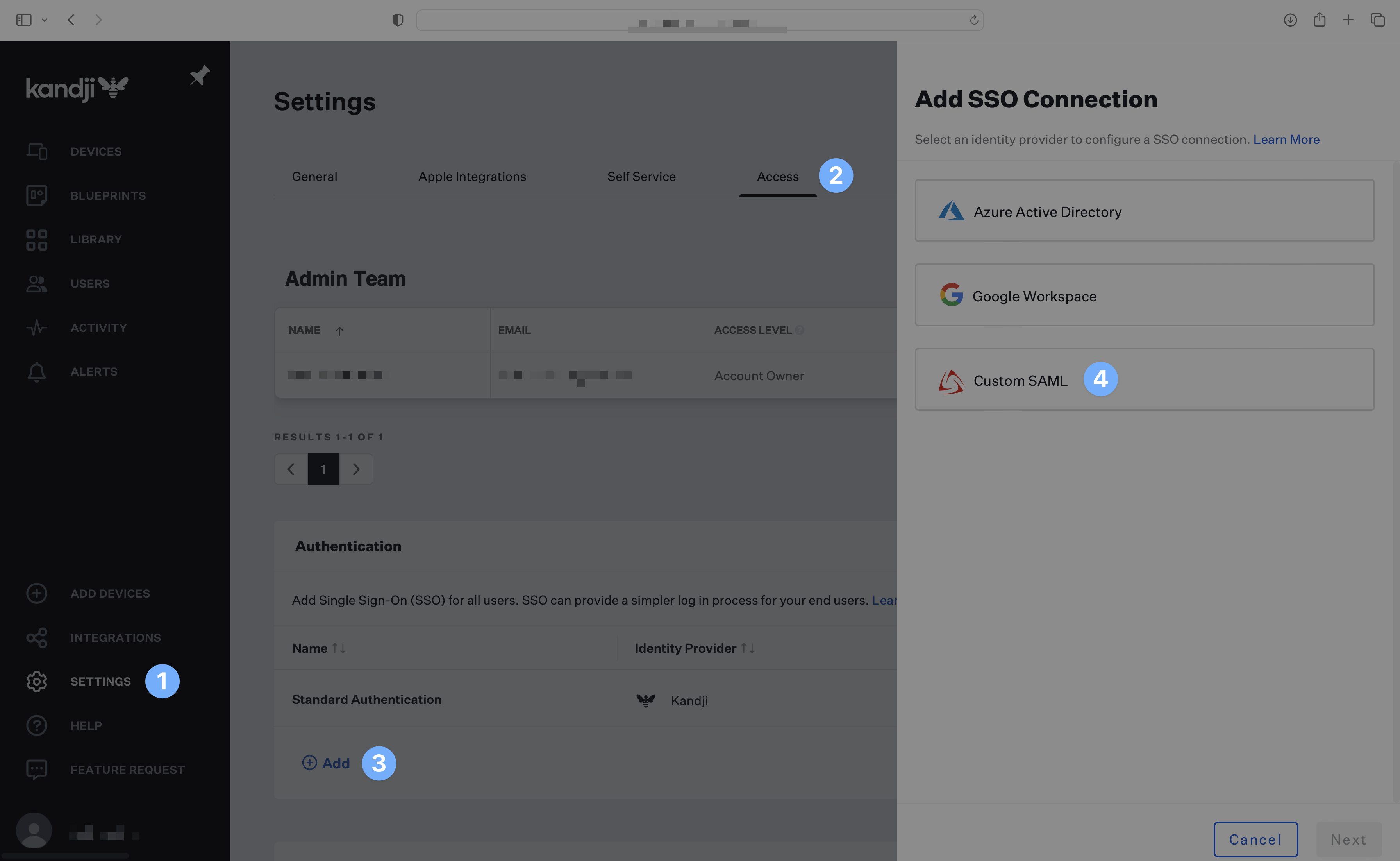Open the Blueprints section icon
Screen dimensions: 1400x861
[36, 195]
